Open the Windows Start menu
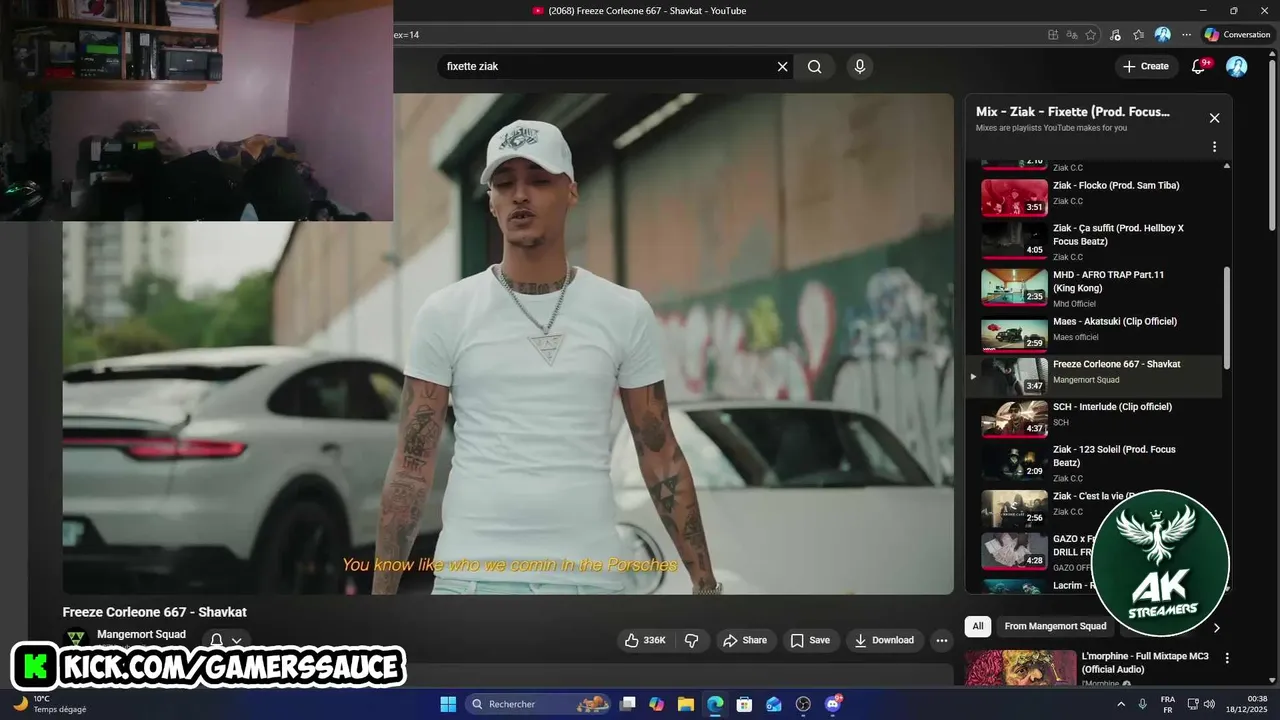This screenshot has width=1280, height=720. click(448, 704)
